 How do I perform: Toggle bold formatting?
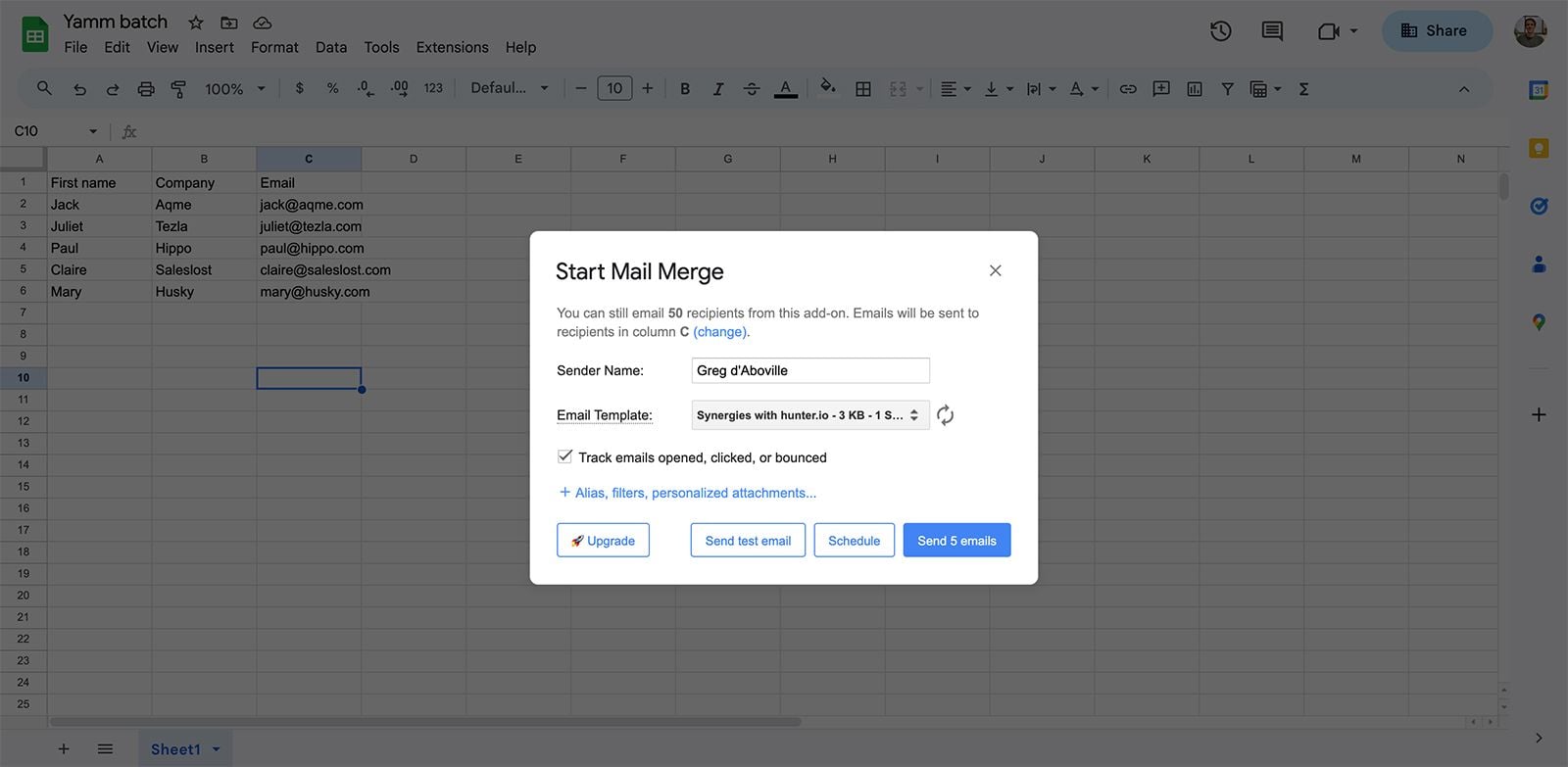(x=685, y=89)
